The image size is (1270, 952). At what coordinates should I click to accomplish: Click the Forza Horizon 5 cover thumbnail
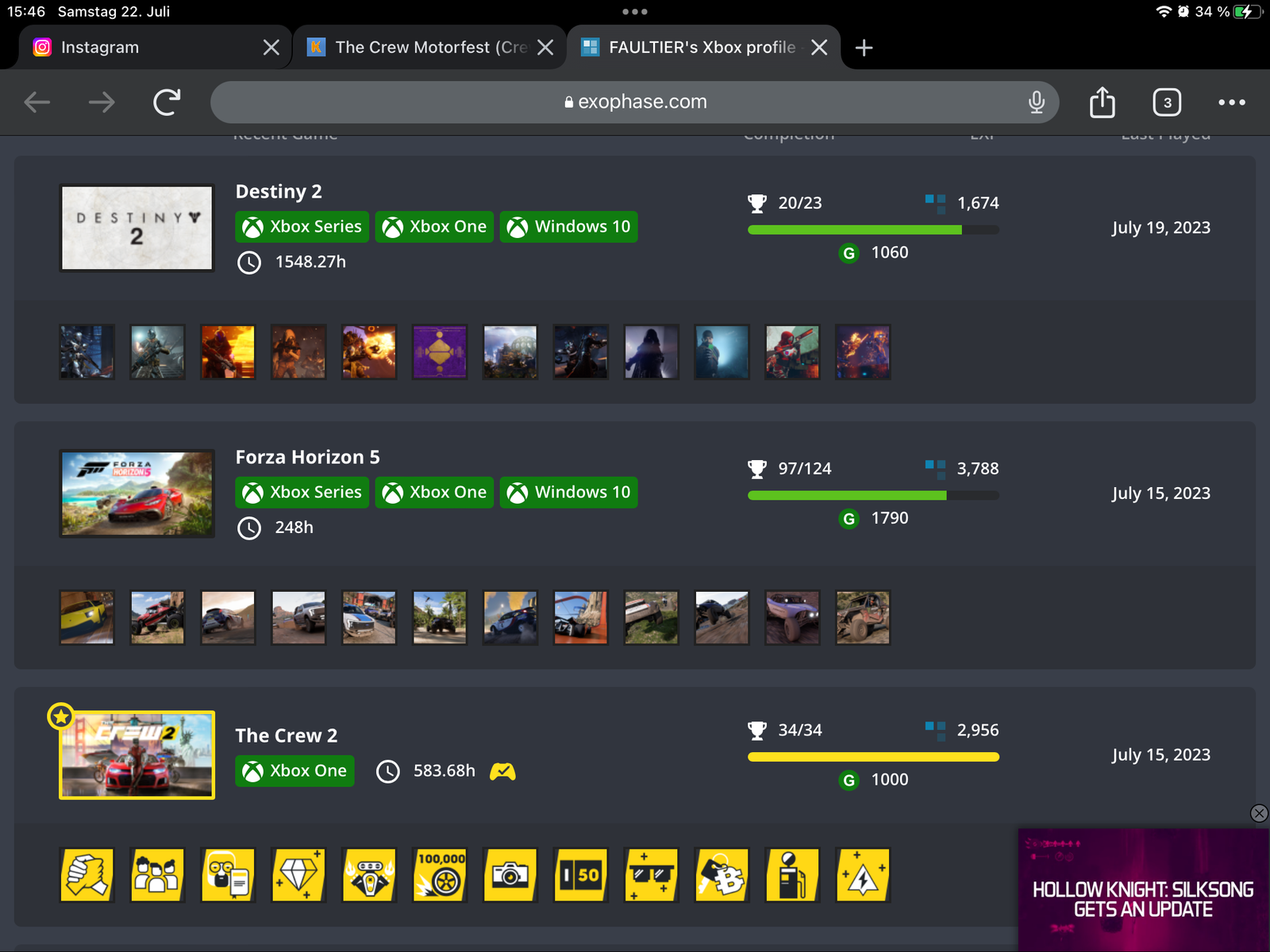tap(137, 493)
